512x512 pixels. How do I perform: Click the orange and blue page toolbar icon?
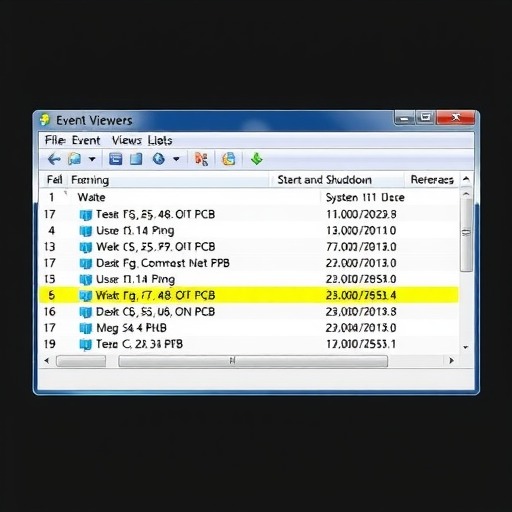click(x=229, y=159)
